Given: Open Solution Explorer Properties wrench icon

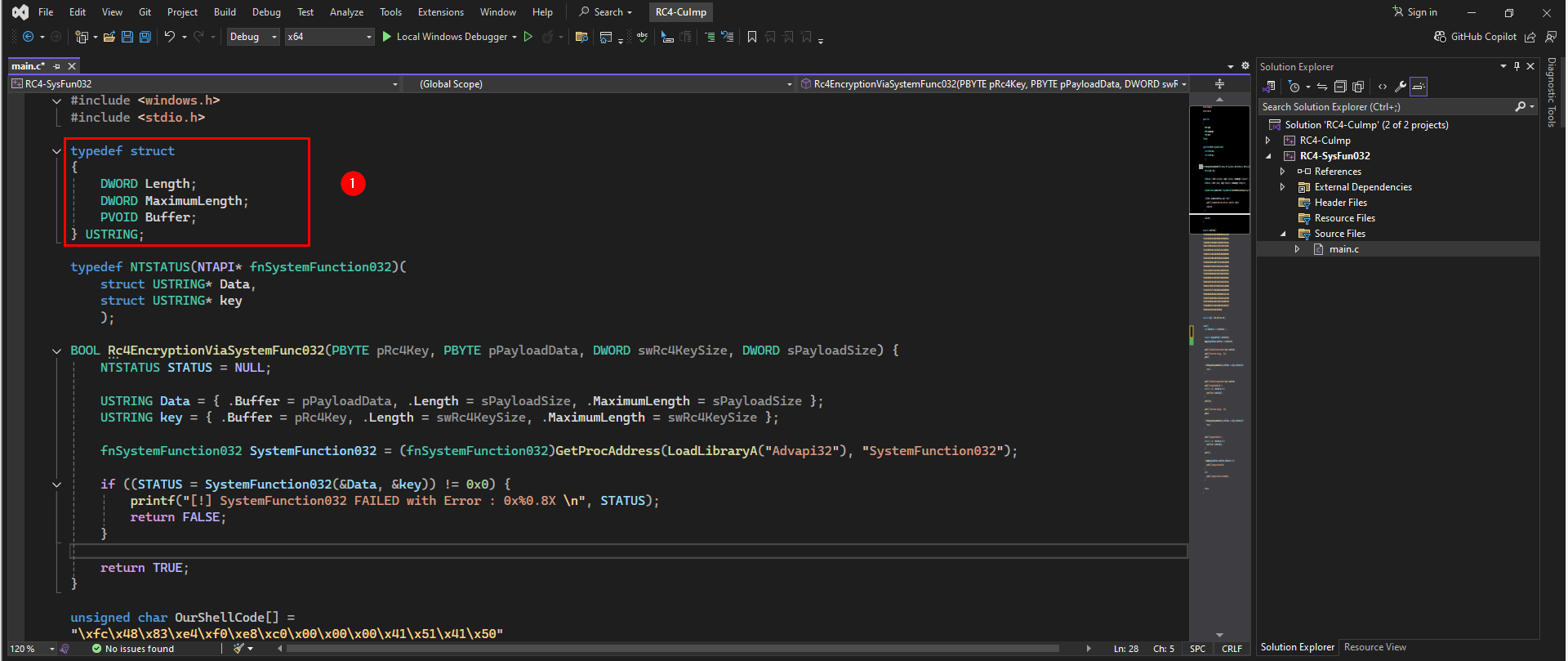Looking at the screenshot, I should (1400, 87).
